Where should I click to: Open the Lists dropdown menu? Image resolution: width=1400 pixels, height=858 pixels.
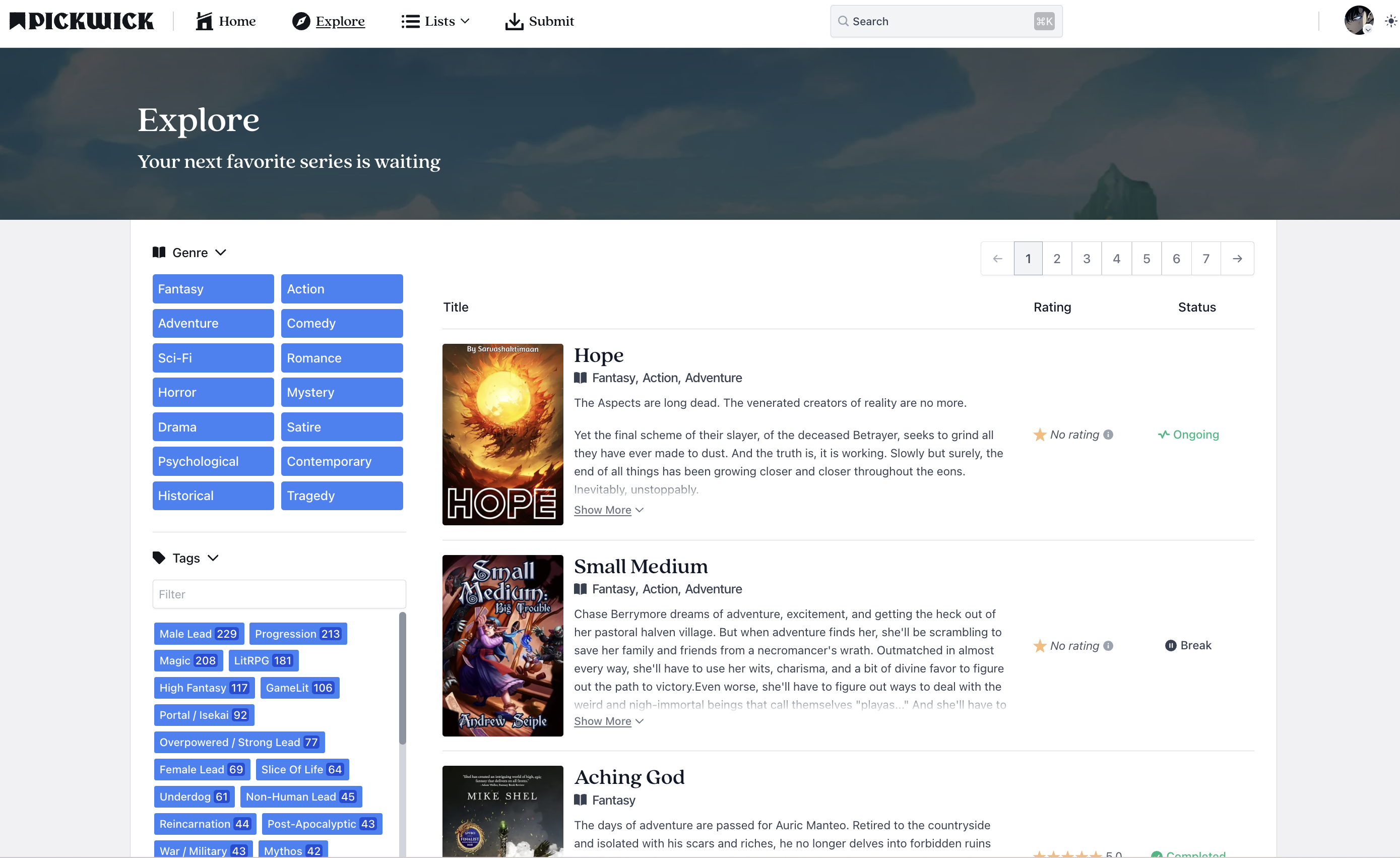435,21
